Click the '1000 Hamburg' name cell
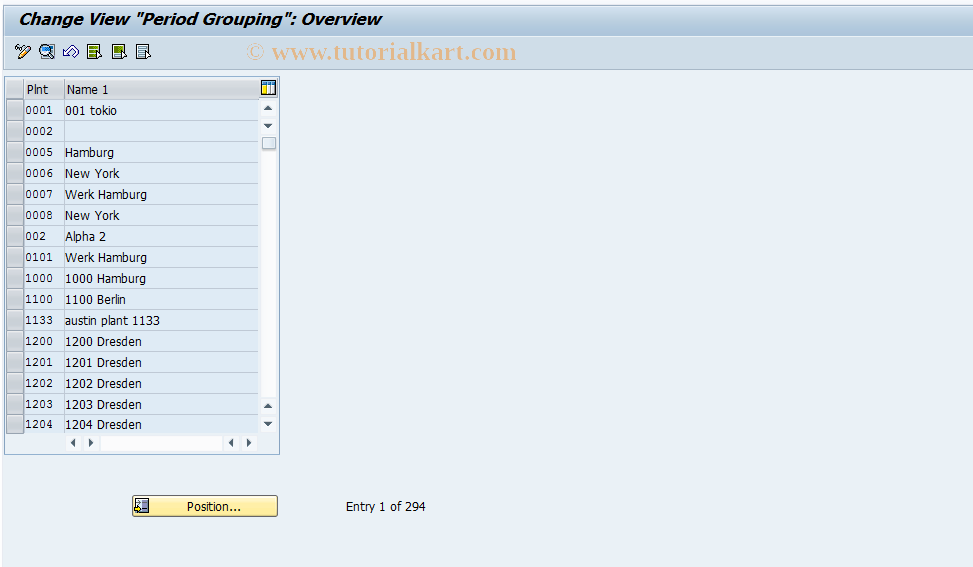The image size is (973, 567). click(161, 279)
